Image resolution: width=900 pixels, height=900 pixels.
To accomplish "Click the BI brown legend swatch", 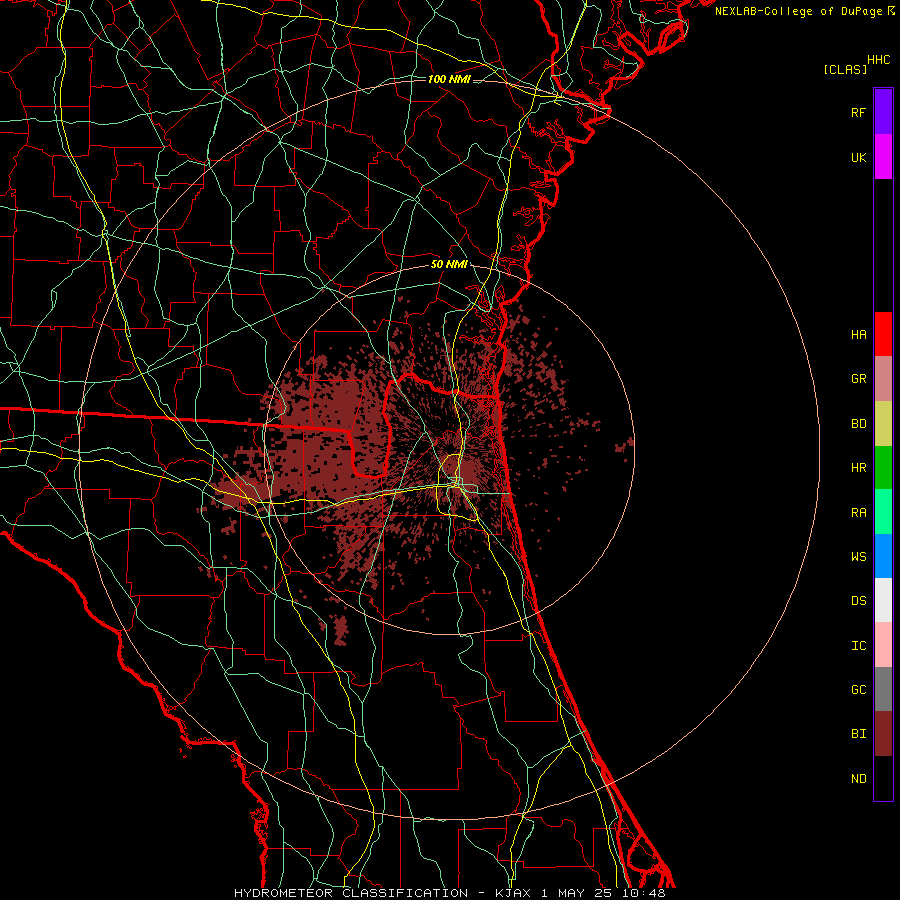I will (x=883, y=734).
